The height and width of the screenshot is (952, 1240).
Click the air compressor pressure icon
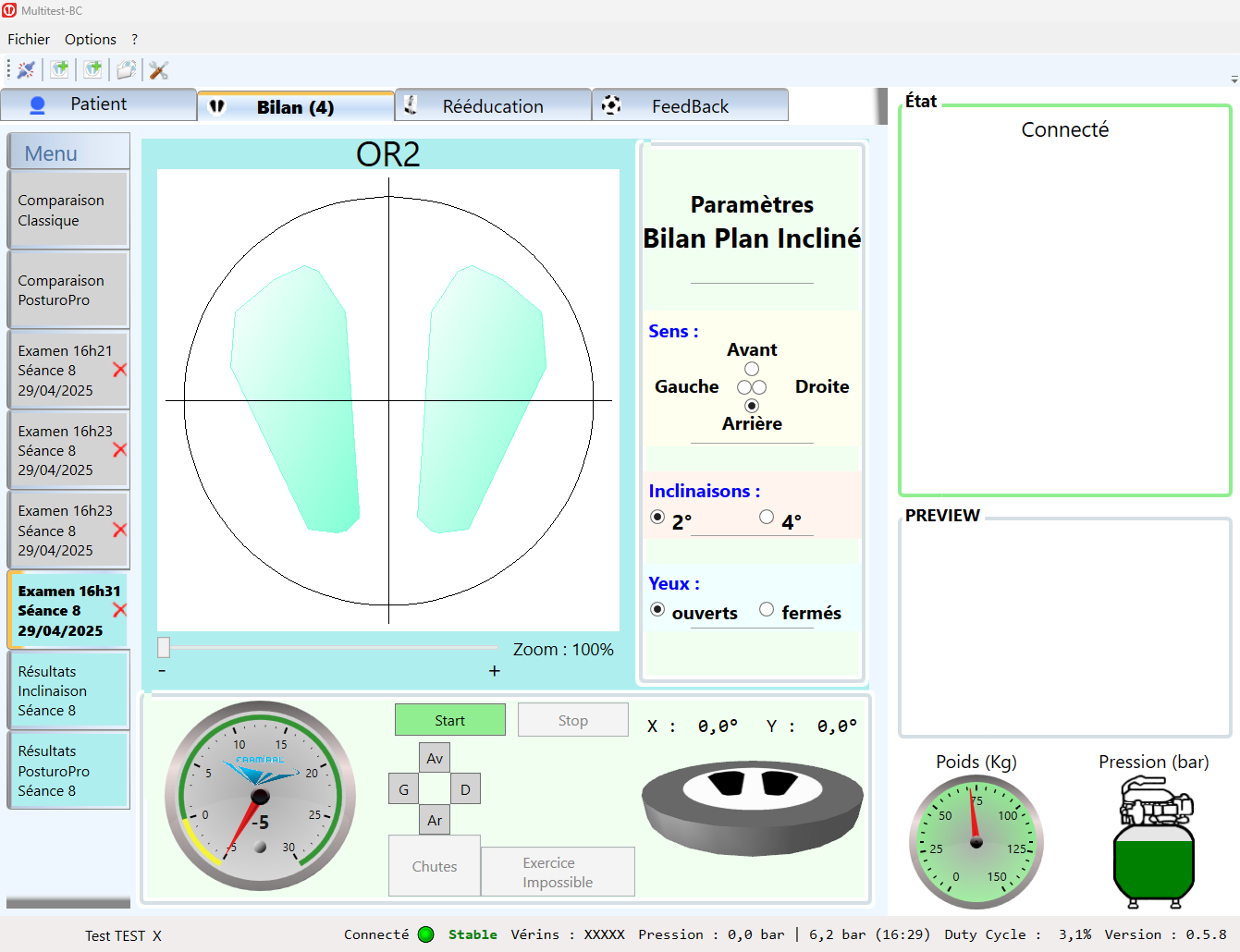pyautogui.click(x=1154, y=842)
